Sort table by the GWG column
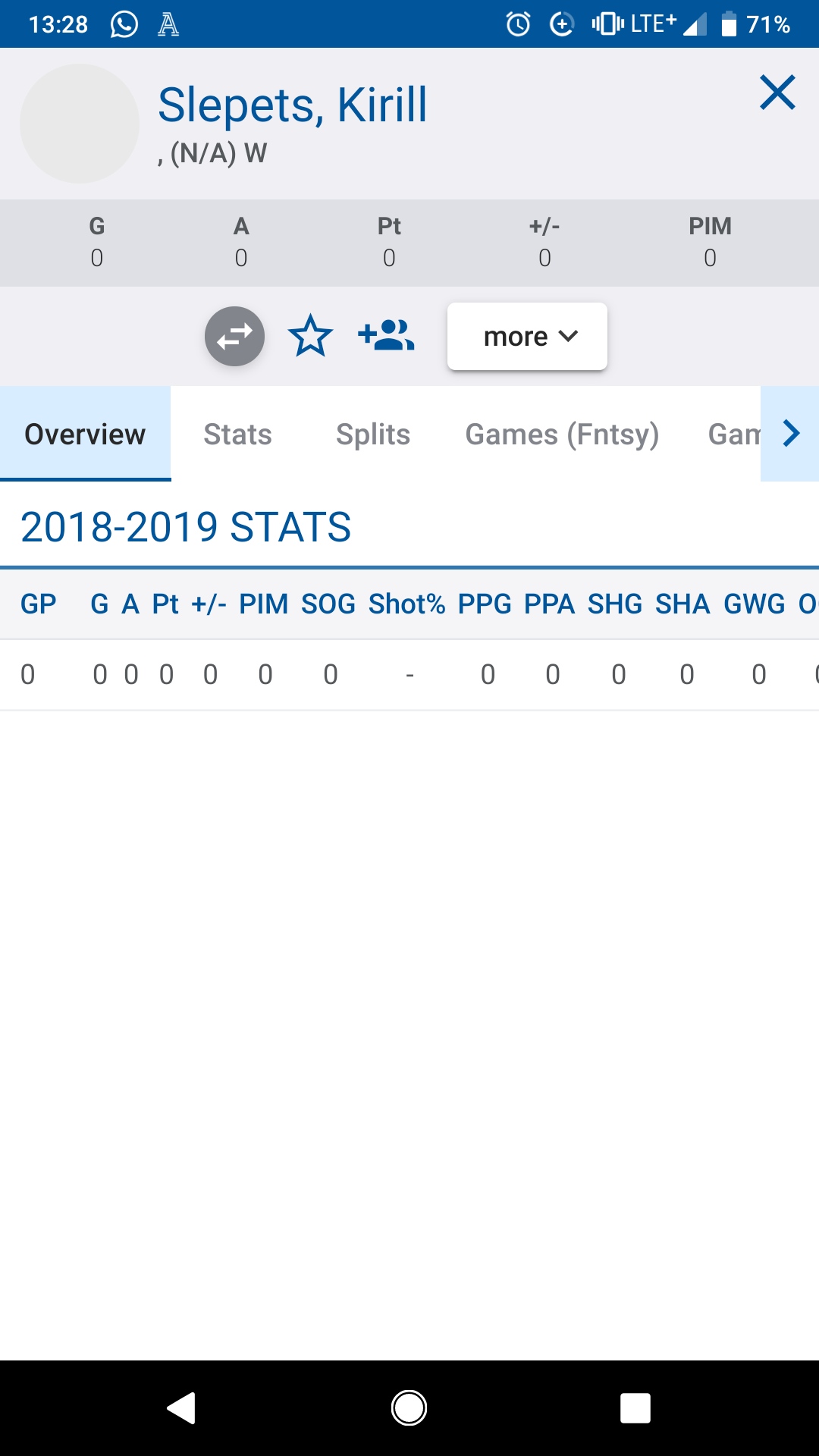Image resolution: width=819 pixels, height=1456 pixels. tap(755, 604)
